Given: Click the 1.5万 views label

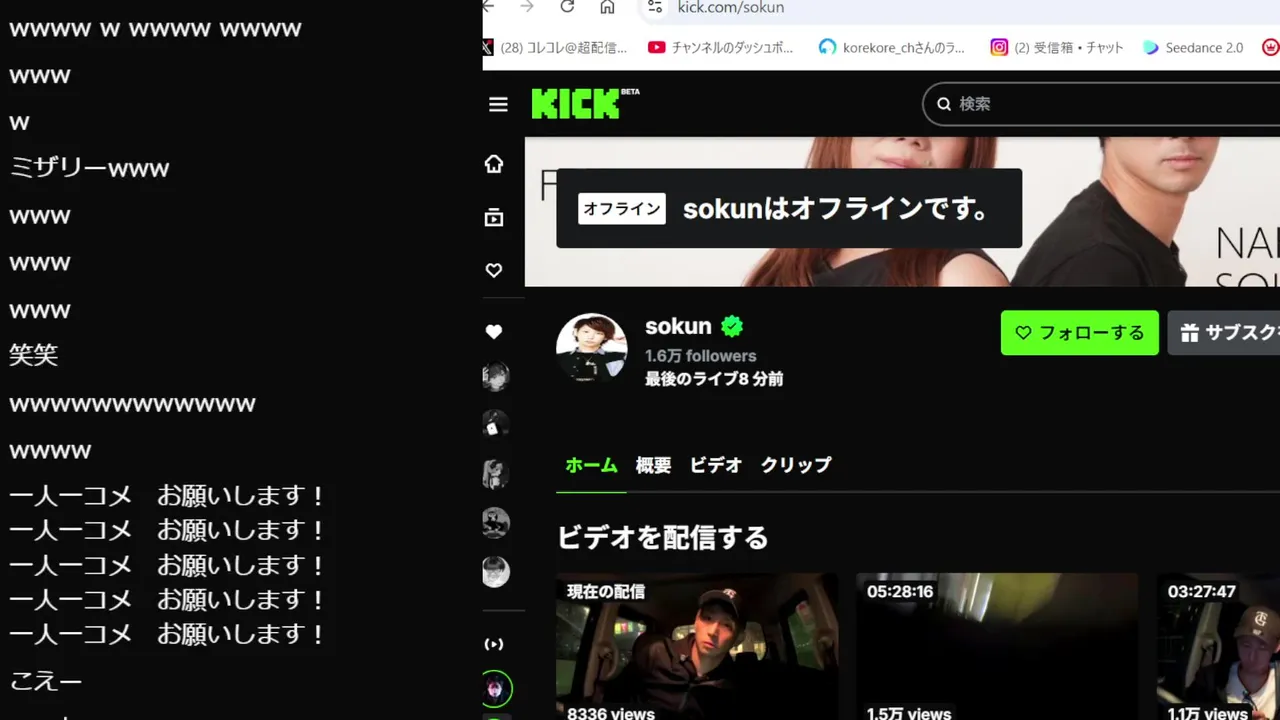Looking at the screenshot, I should (908, 713).
